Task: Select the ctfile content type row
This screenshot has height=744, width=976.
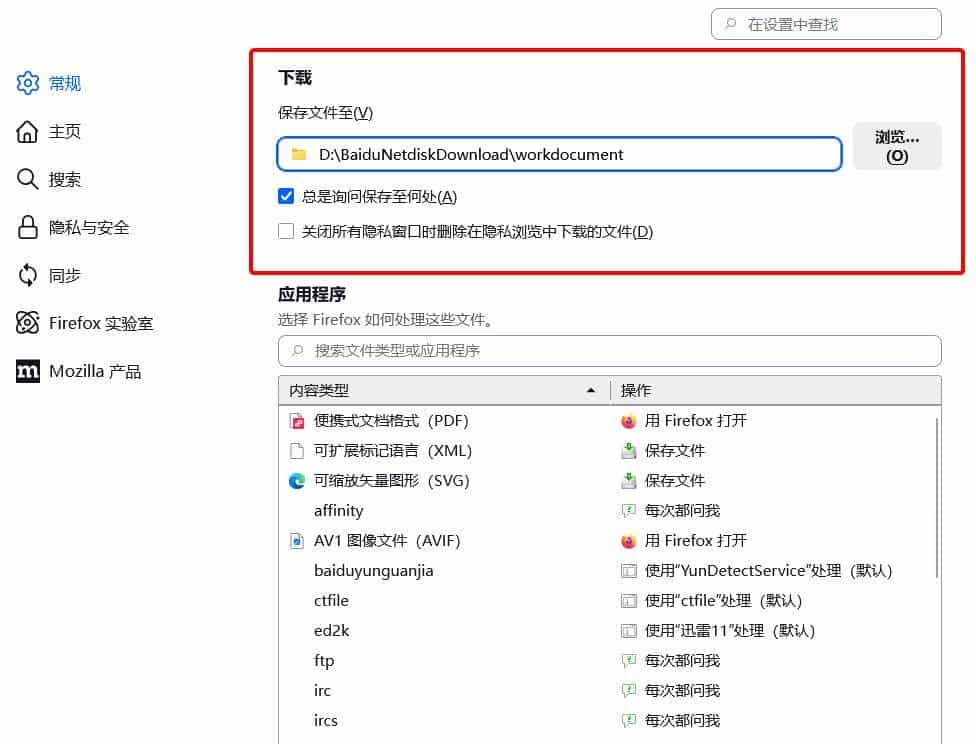Action: [x=330, y=601]
